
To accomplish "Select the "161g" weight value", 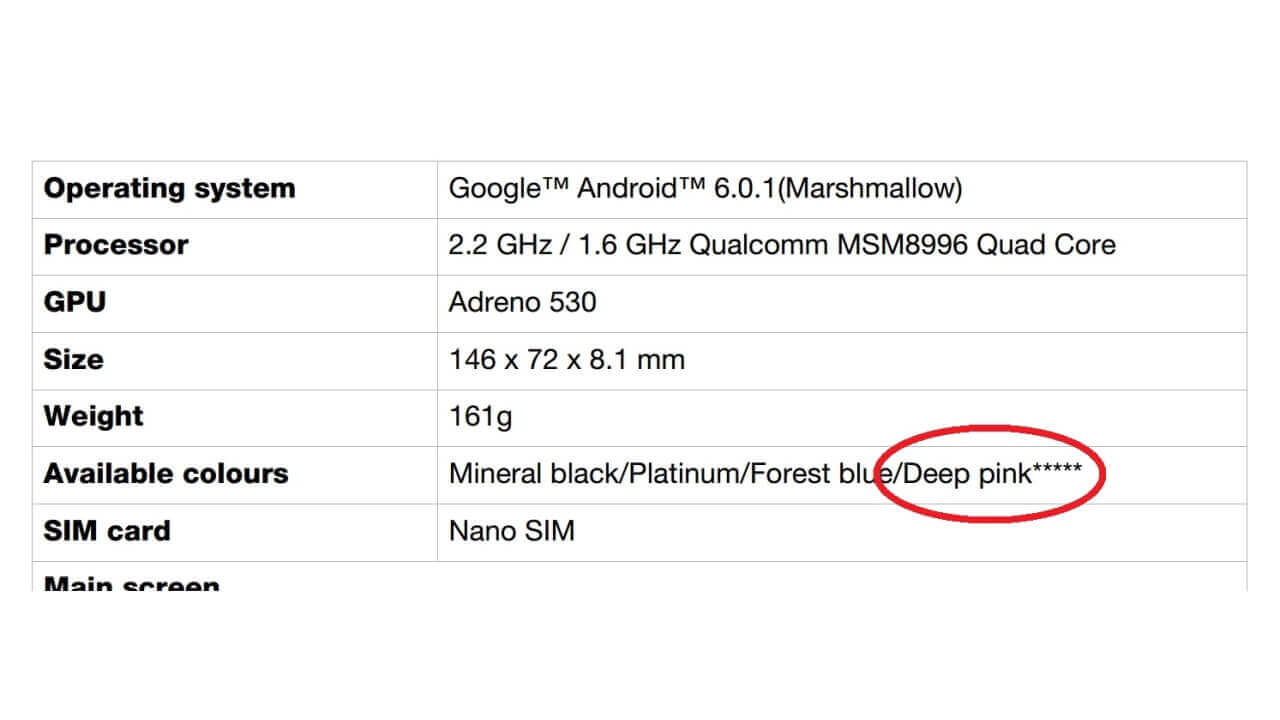I will pos(481,417).
